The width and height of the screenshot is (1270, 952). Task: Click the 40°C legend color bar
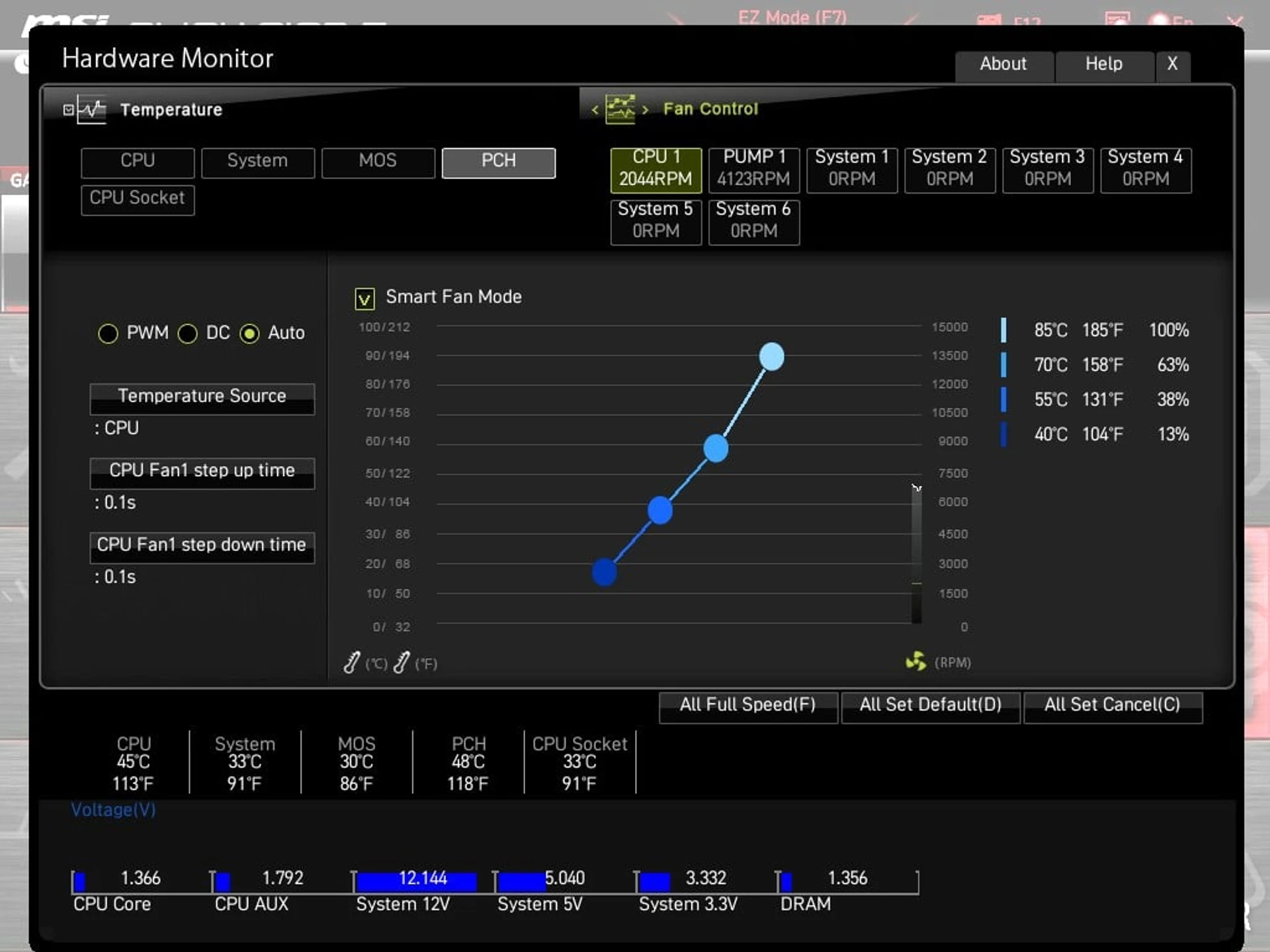pyautogui.click(x=1003, y=434)
